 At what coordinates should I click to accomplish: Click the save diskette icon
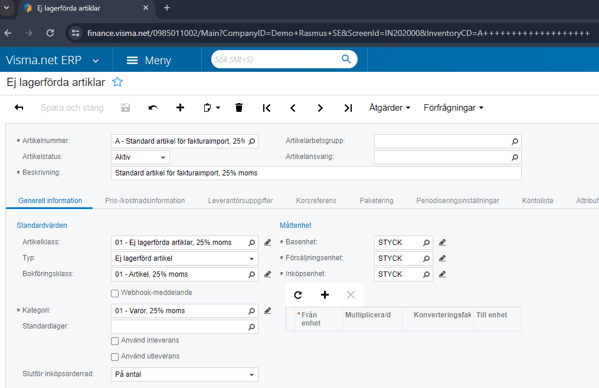(x=125, y=108)
